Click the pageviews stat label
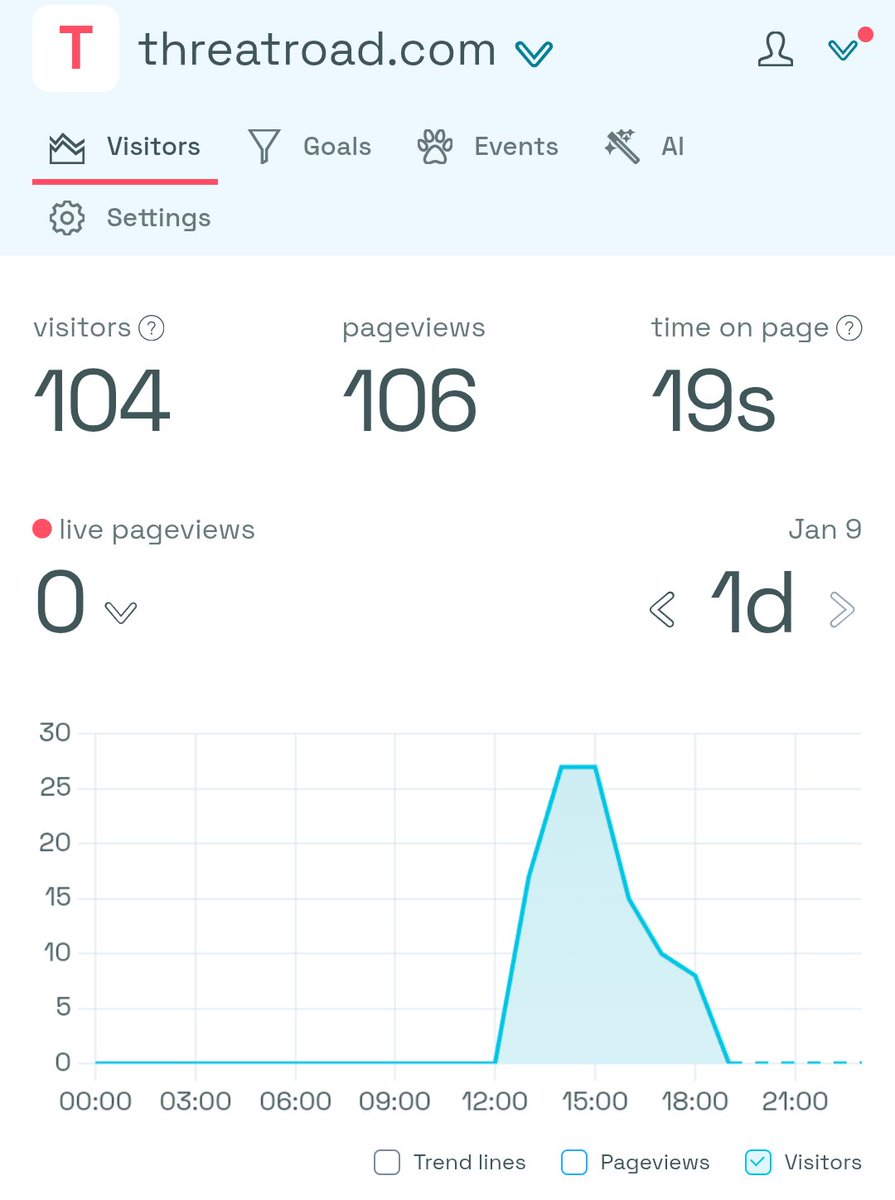The height and width of the screenshot is (1200, 895). [x=413, y=328]
